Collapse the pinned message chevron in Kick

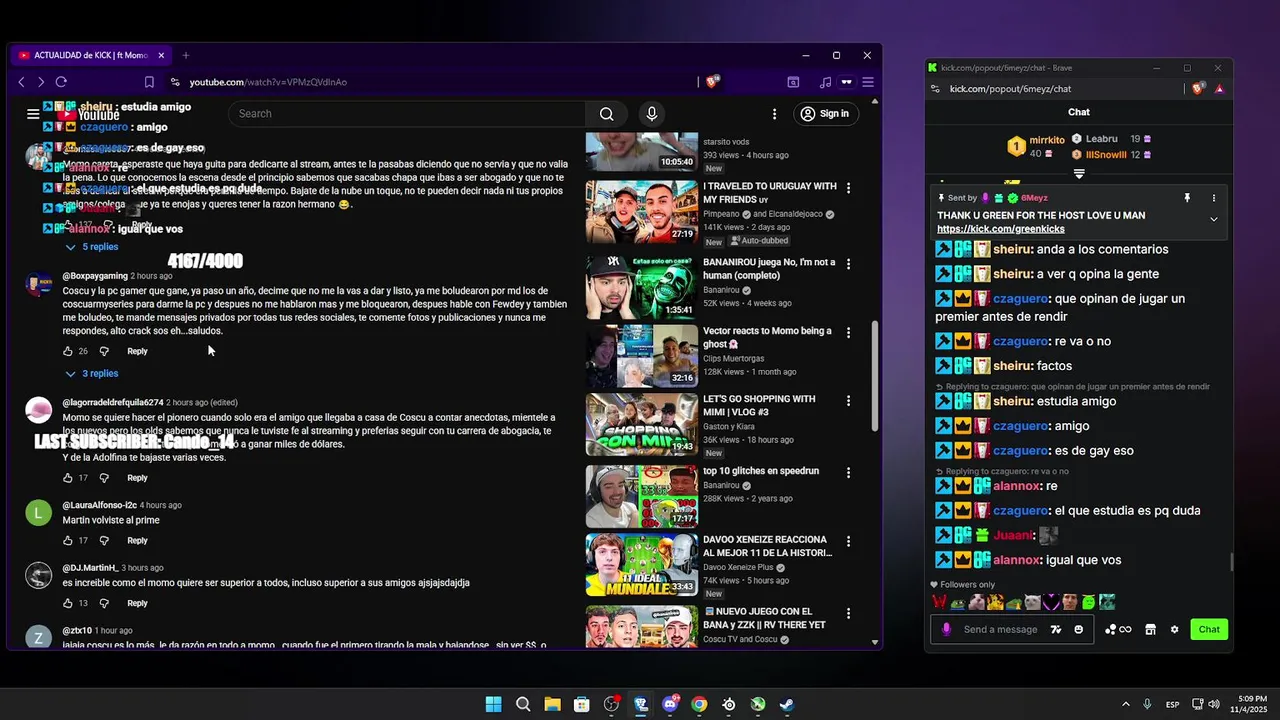tap(1214, 219)
